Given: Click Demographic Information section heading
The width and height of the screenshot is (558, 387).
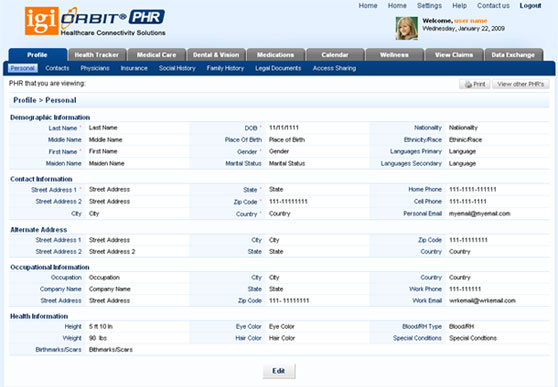Looking at the screenshot, I should tap(50, 117).
